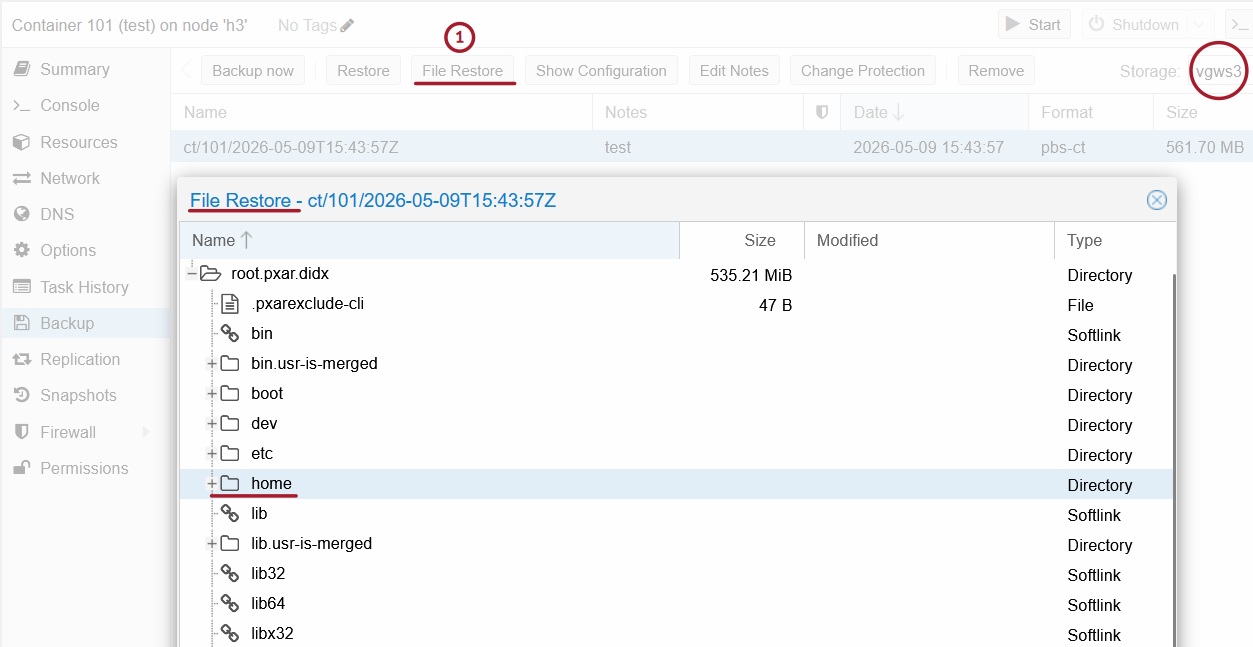Select the bin softlink icon
The width and height of the screenshot is (1253, 647).
(x=230, y=333)
